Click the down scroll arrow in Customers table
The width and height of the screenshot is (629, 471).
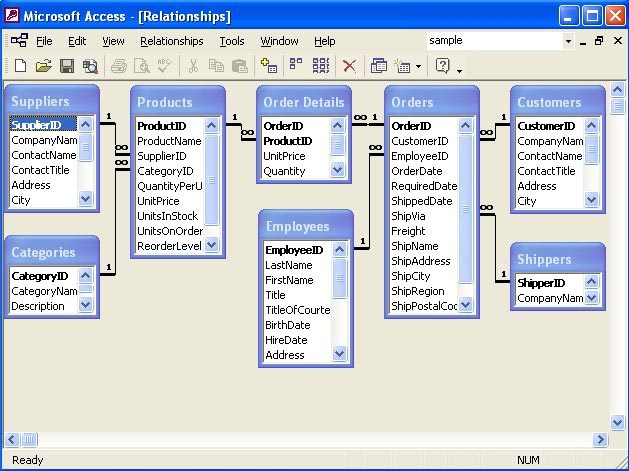point(592,199)
